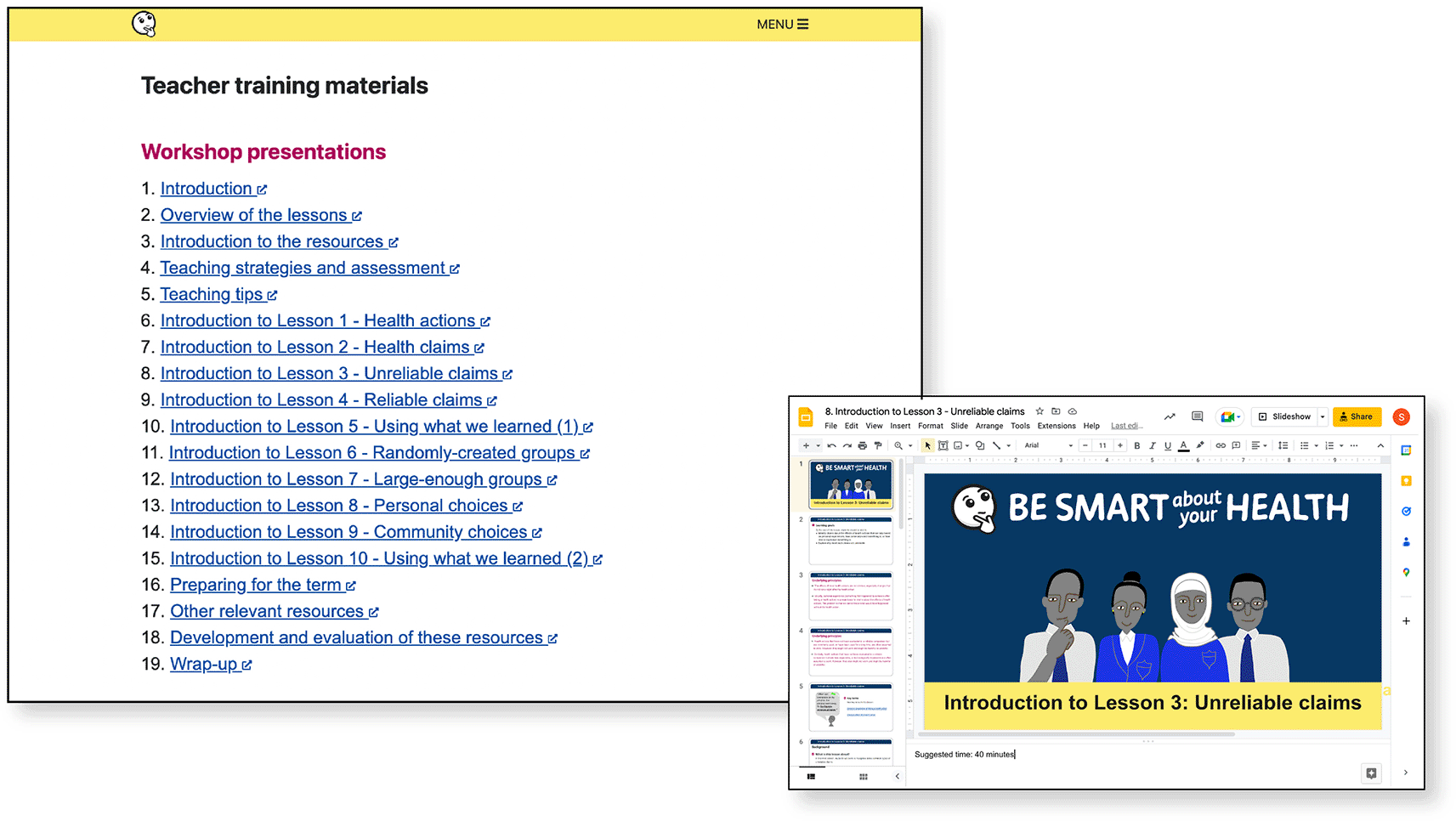1456x821 pixels.
Task: Decrease font size with minus button
Action: [x=1085, y=445]
